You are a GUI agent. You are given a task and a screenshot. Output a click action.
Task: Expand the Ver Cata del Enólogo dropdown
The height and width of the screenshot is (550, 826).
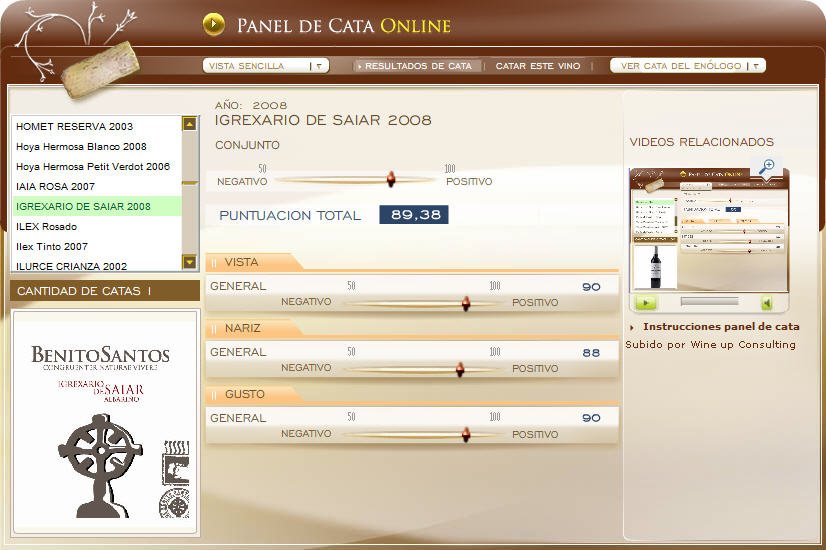(687, 66)
